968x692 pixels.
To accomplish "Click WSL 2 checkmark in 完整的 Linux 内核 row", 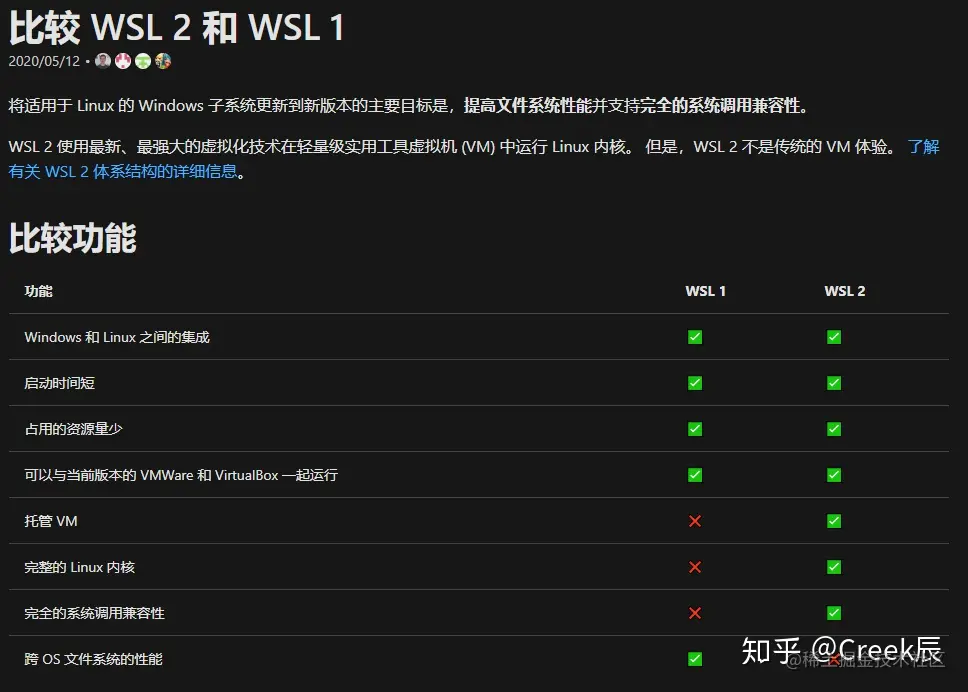I will pos(834,567).
